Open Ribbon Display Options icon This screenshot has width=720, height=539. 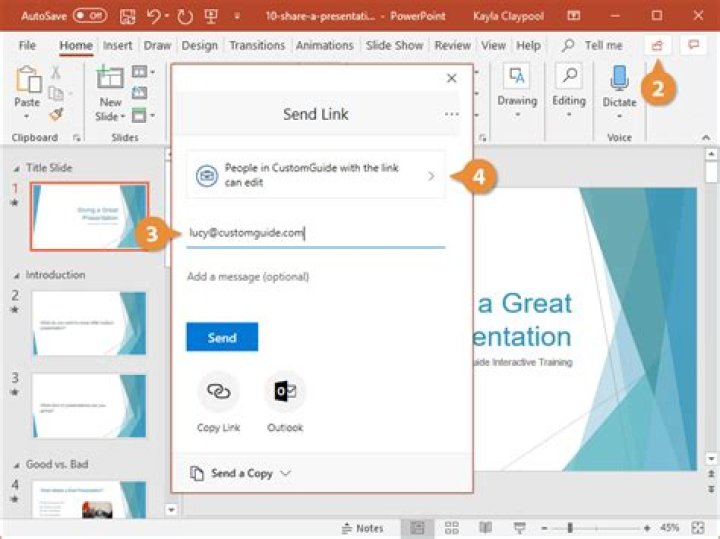574,16
